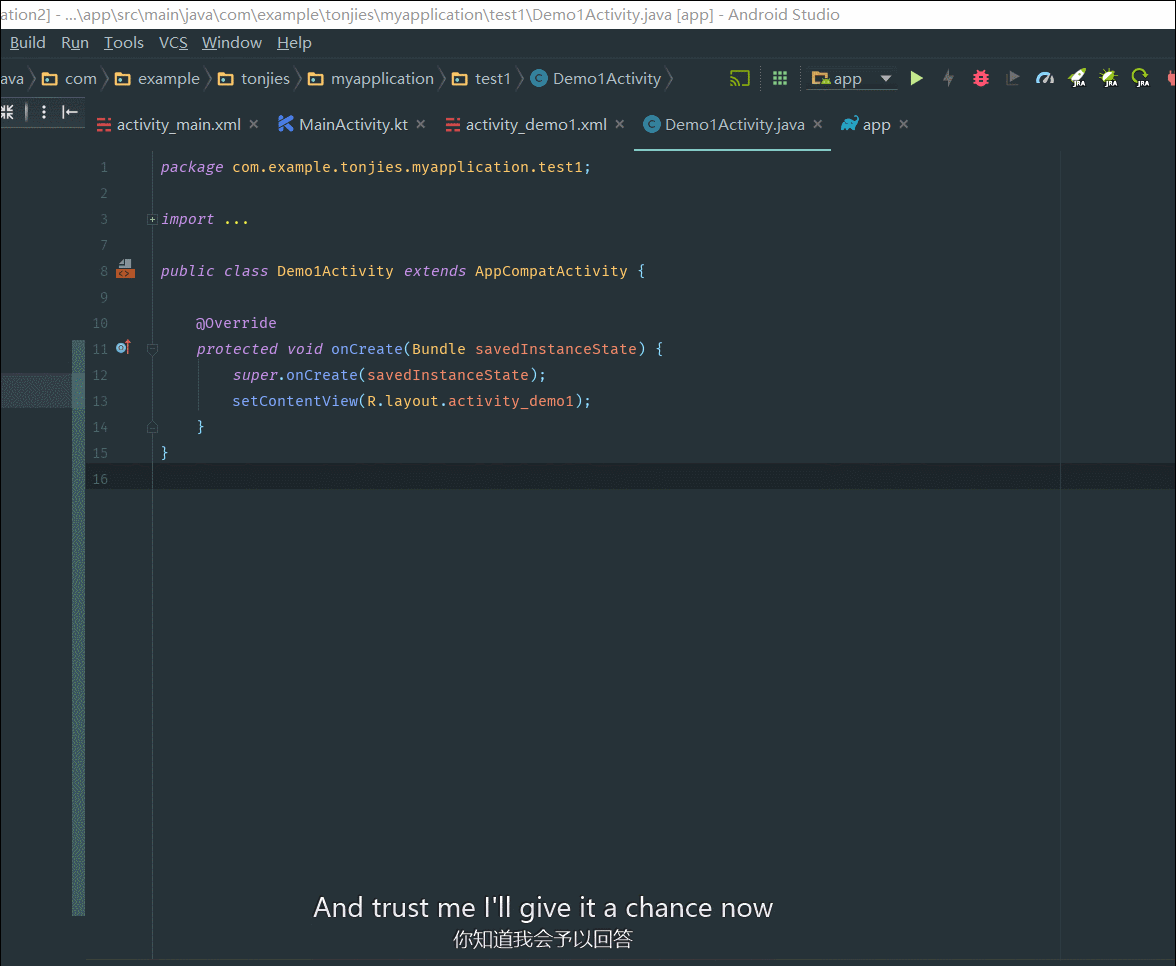Click the JRebel rocket run icon
The height and width of the screenshot is (966, 1176).
(x=1077, y=78)
